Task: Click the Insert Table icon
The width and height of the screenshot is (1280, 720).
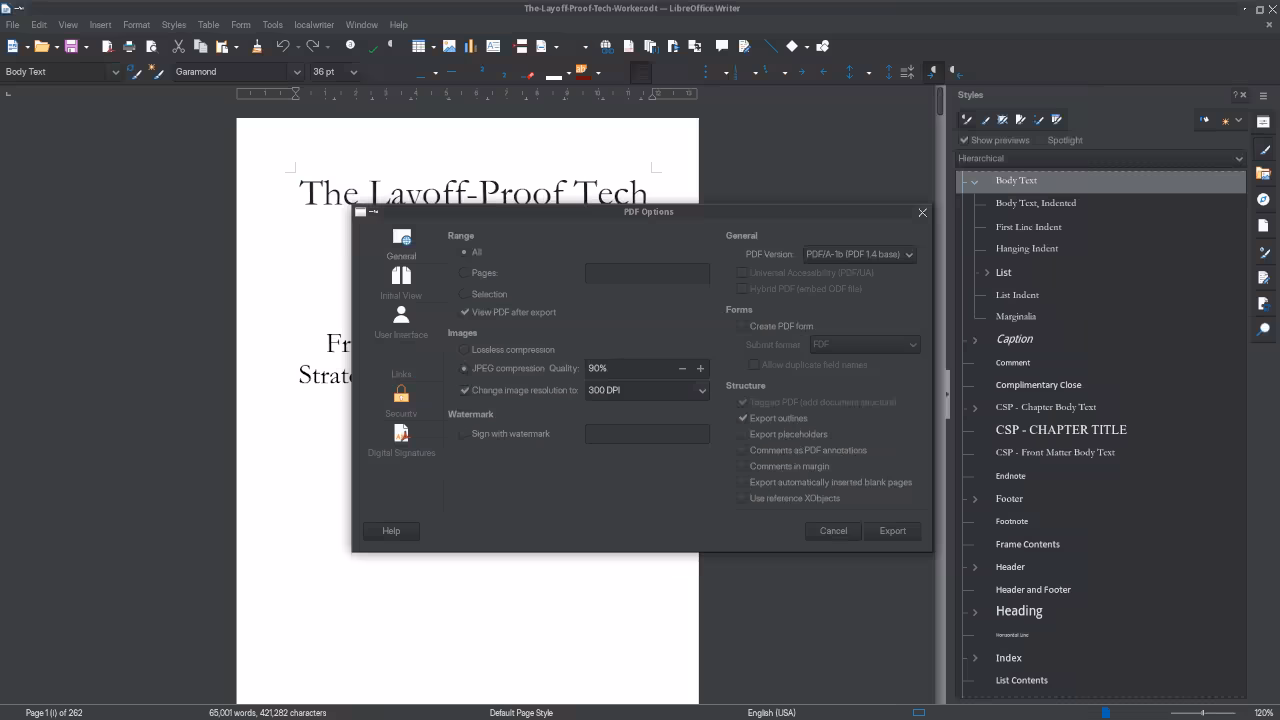Action: (x=419, y=46)
